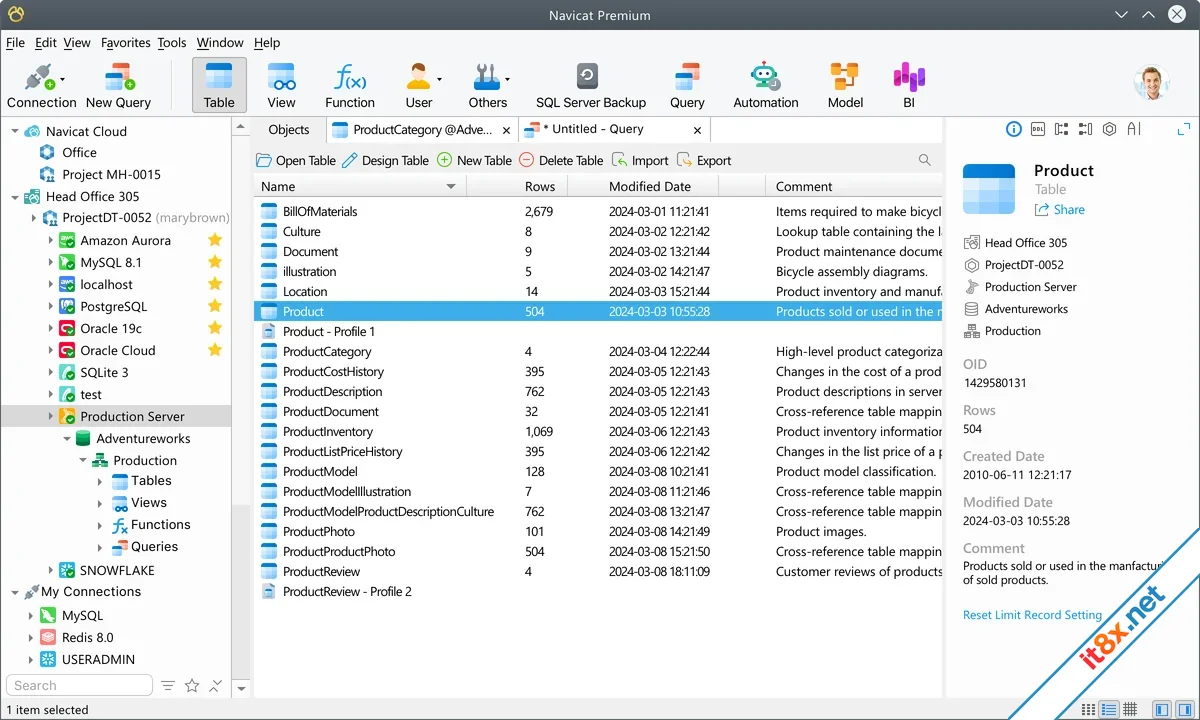1200x720 pixels.
Task: Open the Window menu
Action: coord(220,43)
